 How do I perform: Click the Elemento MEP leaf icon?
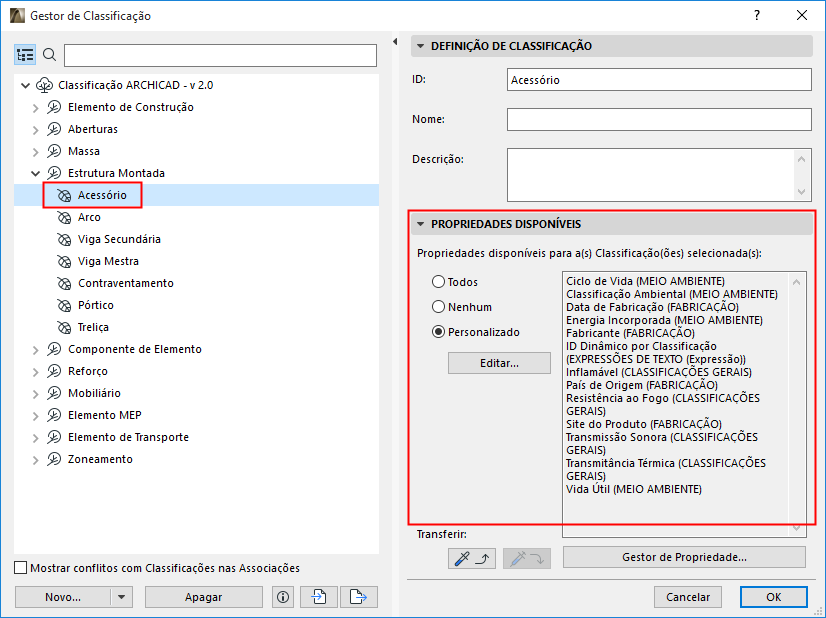click(x=54, y=416)
